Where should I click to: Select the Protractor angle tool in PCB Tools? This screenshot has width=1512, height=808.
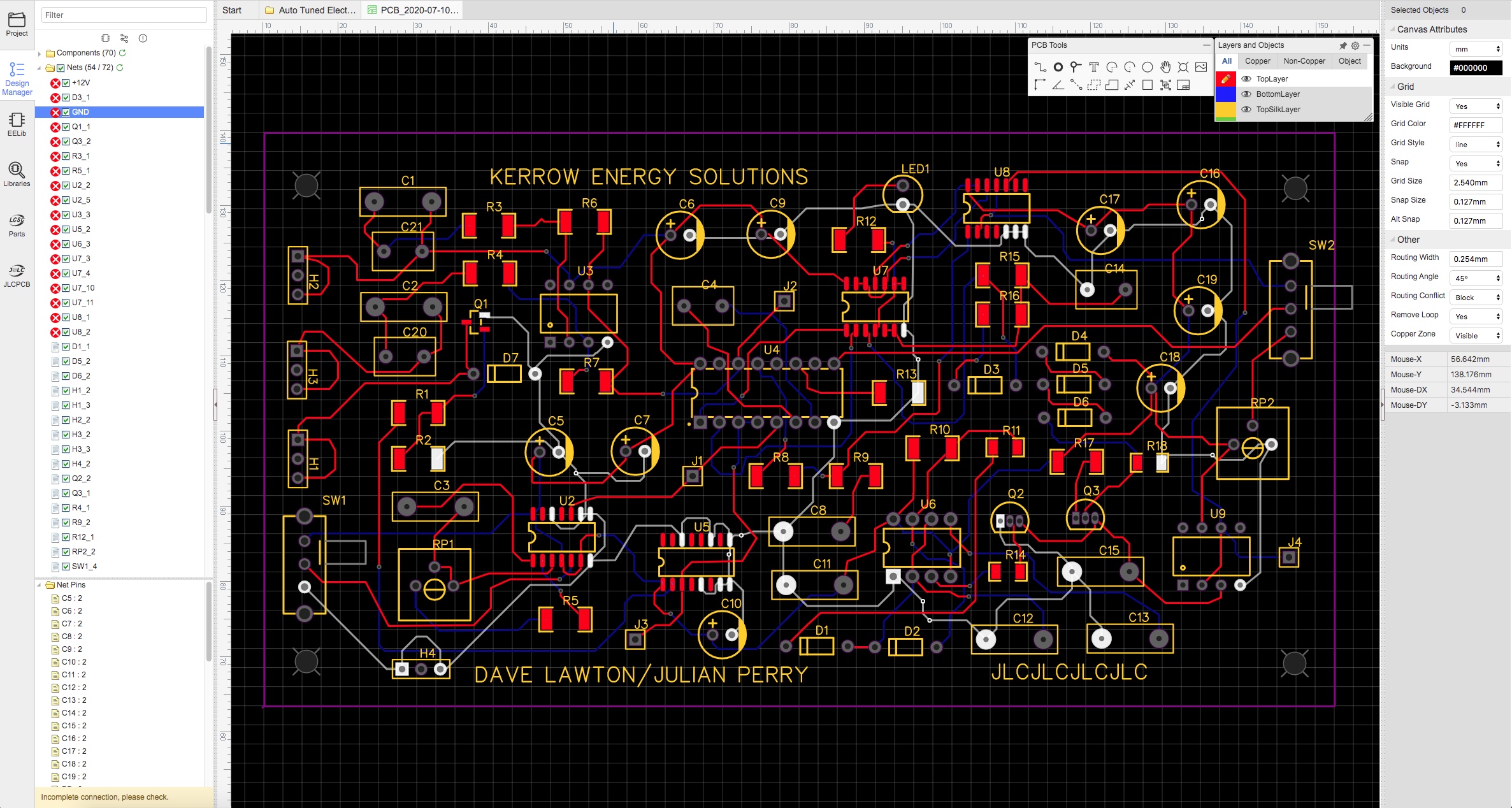(x=1058, y=85)
